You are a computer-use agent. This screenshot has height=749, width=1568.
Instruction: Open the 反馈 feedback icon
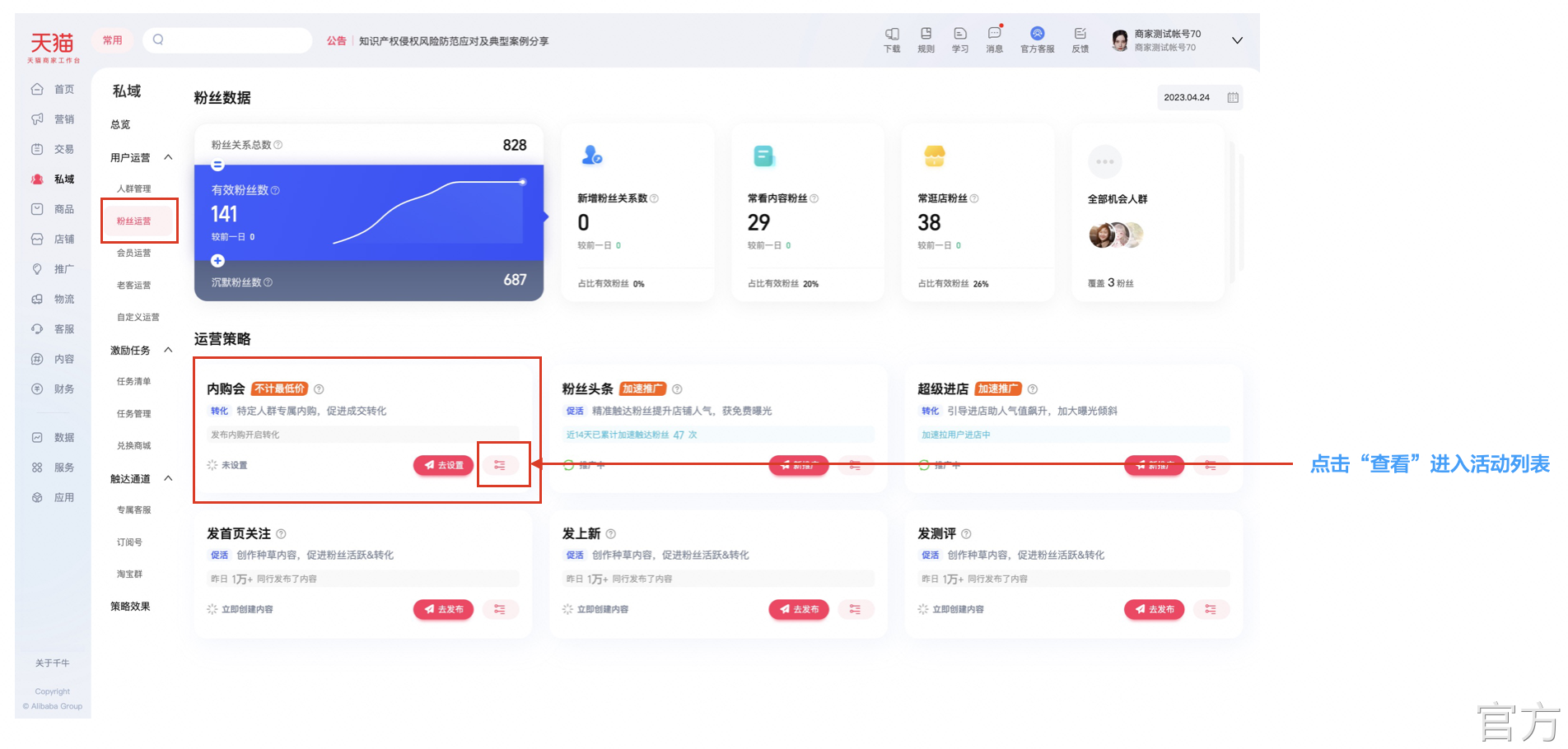(1080, 34)
